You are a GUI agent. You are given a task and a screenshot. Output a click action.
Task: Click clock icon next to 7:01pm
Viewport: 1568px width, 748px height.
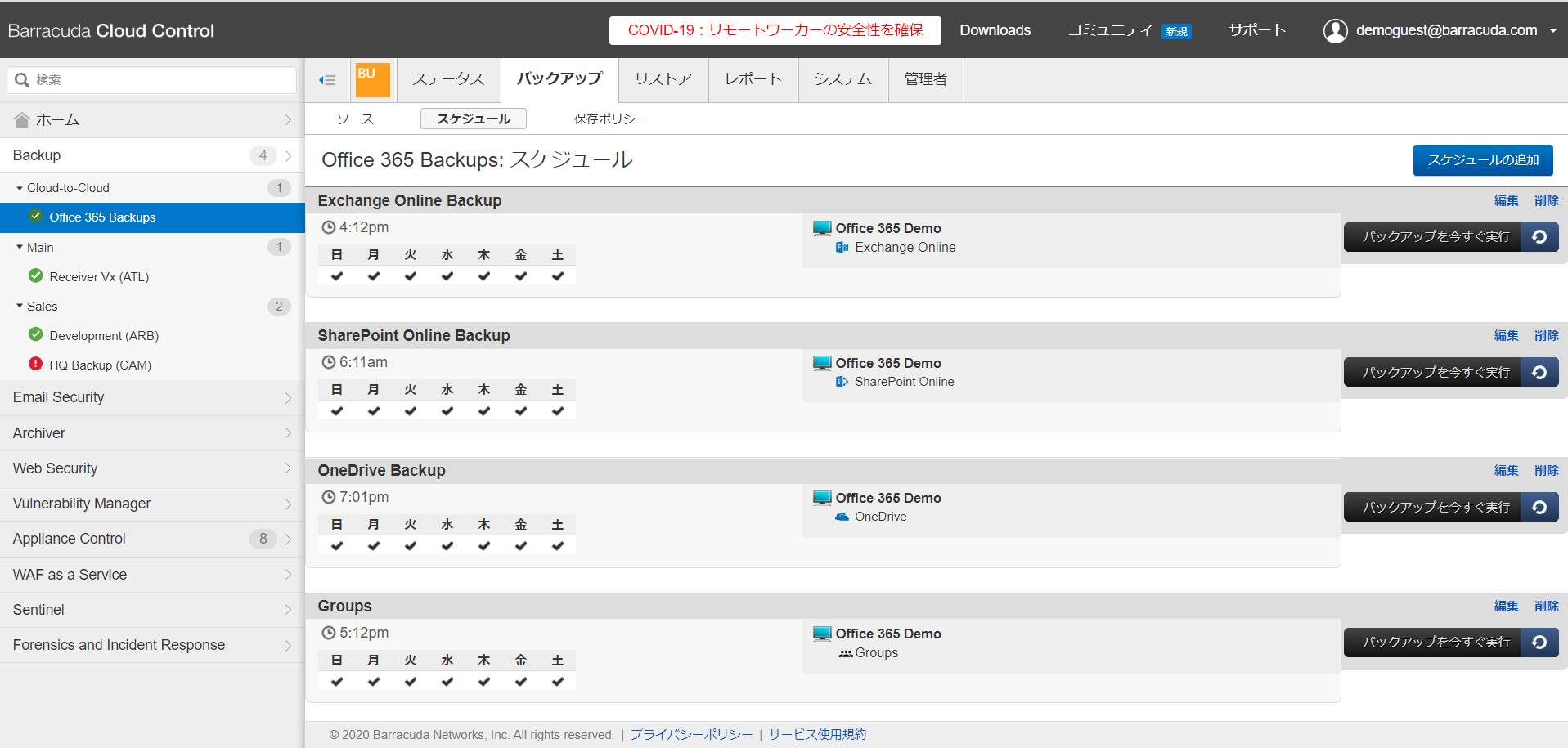(329, 497)
